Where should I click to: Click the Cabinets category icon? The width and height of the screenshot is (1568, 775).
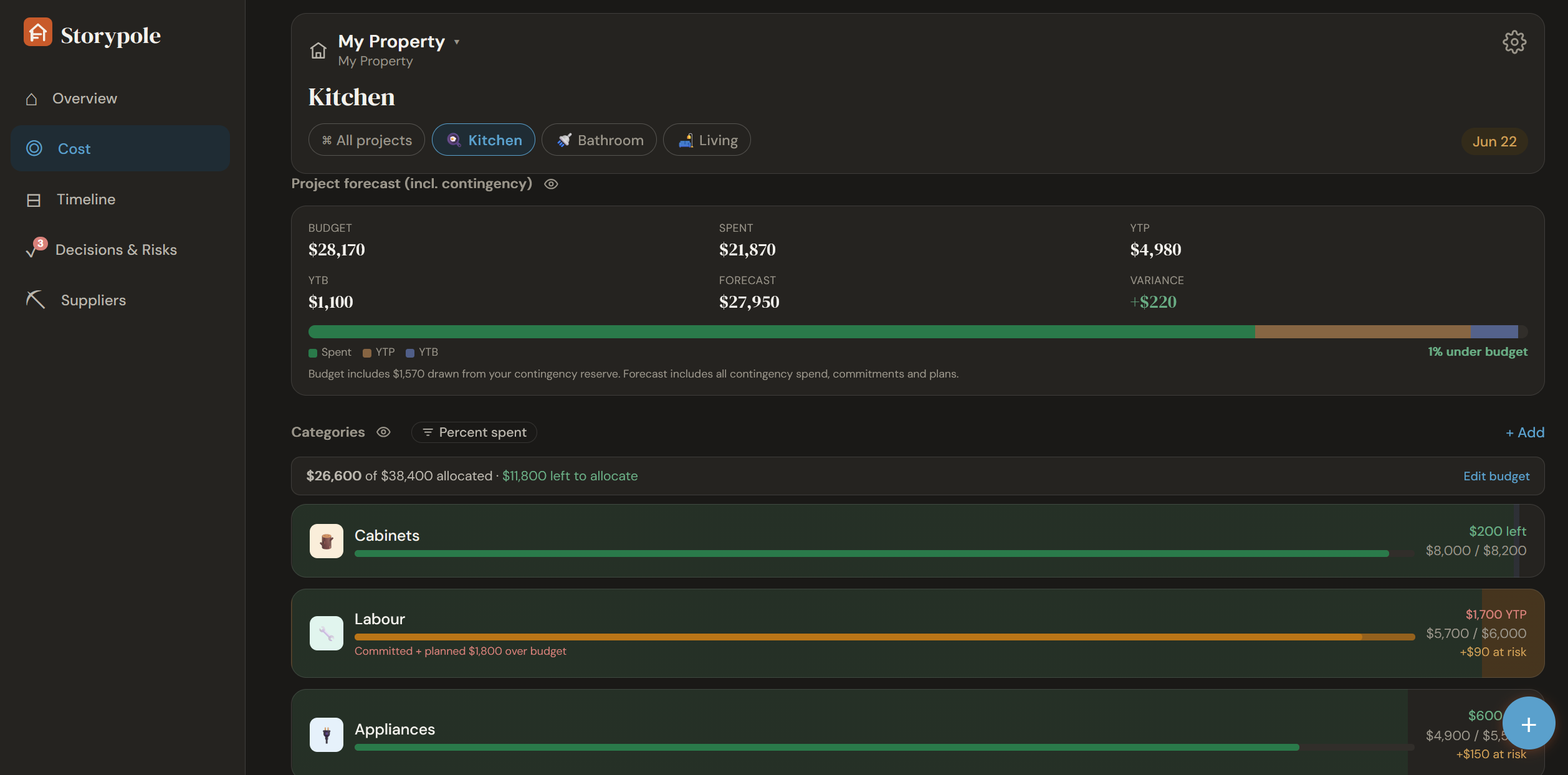[327, 541]
